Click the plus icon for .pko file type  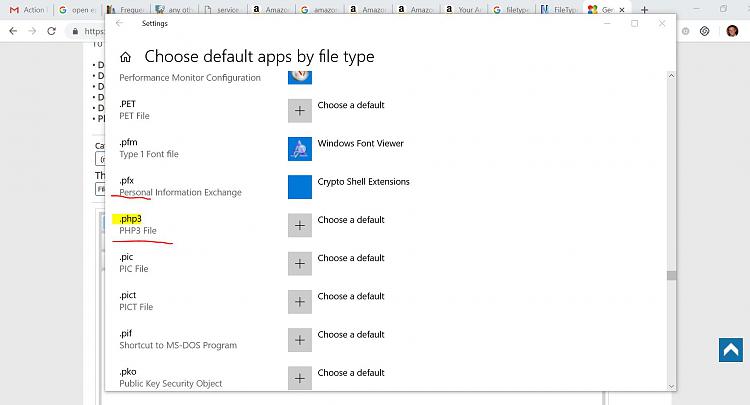[300, 378]
